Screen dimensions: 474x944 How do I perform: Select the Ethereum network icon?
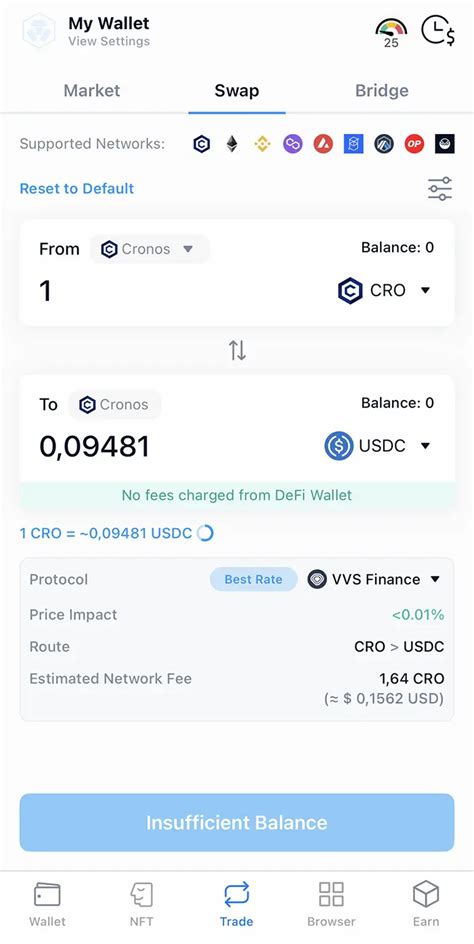[232, 144]
